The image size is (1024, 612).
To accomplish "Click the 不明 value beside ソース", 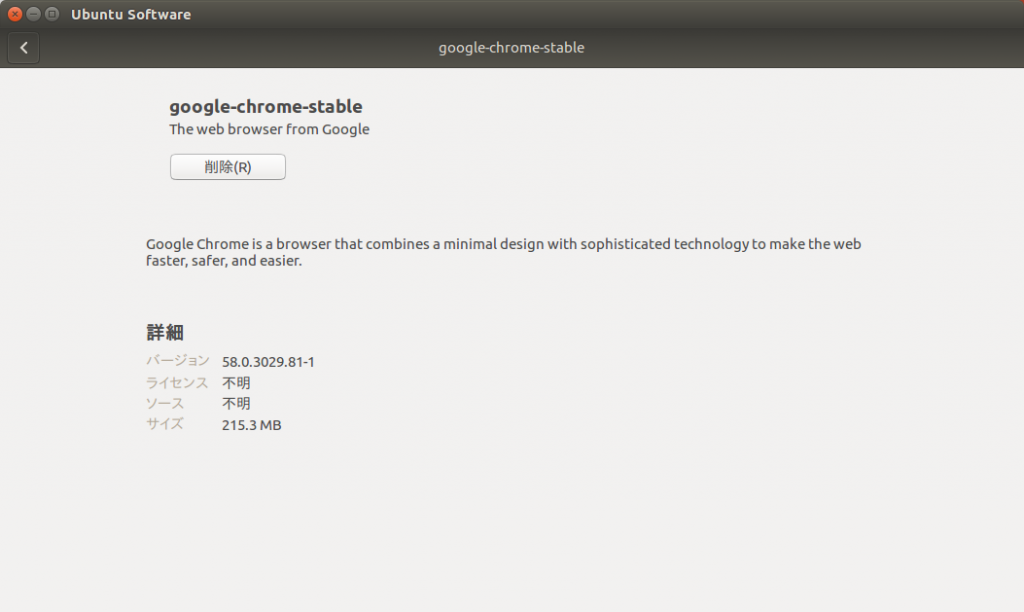I will point(236,404).
